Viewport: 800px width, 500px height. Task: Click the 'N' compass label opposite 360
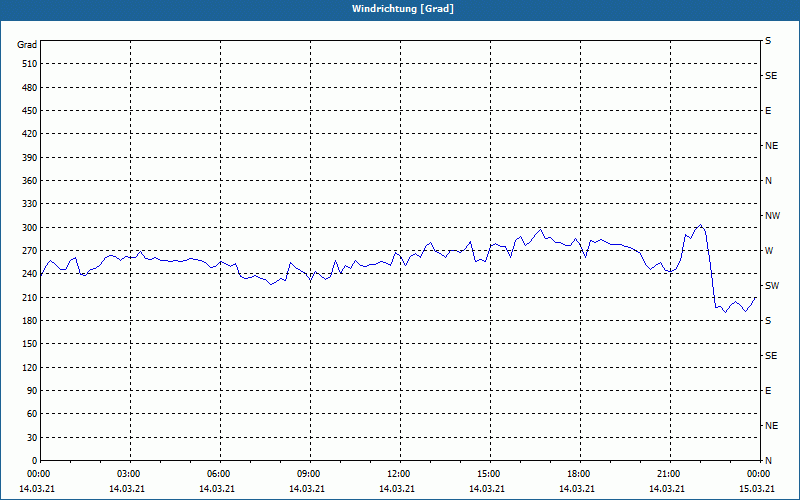[768, 181]
